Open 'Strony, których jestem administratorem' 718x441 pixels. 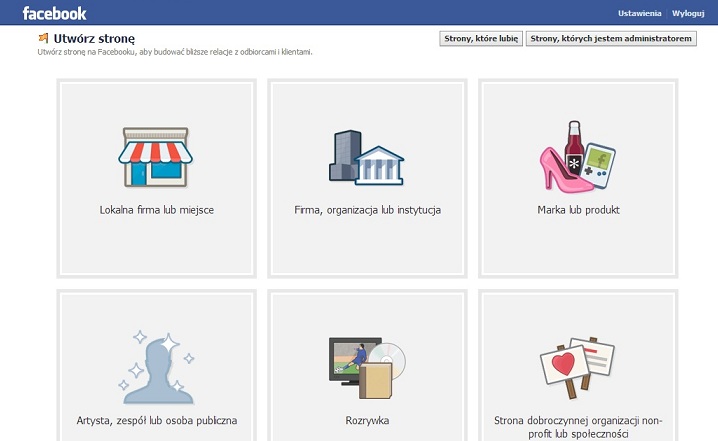tap(611, 39)
